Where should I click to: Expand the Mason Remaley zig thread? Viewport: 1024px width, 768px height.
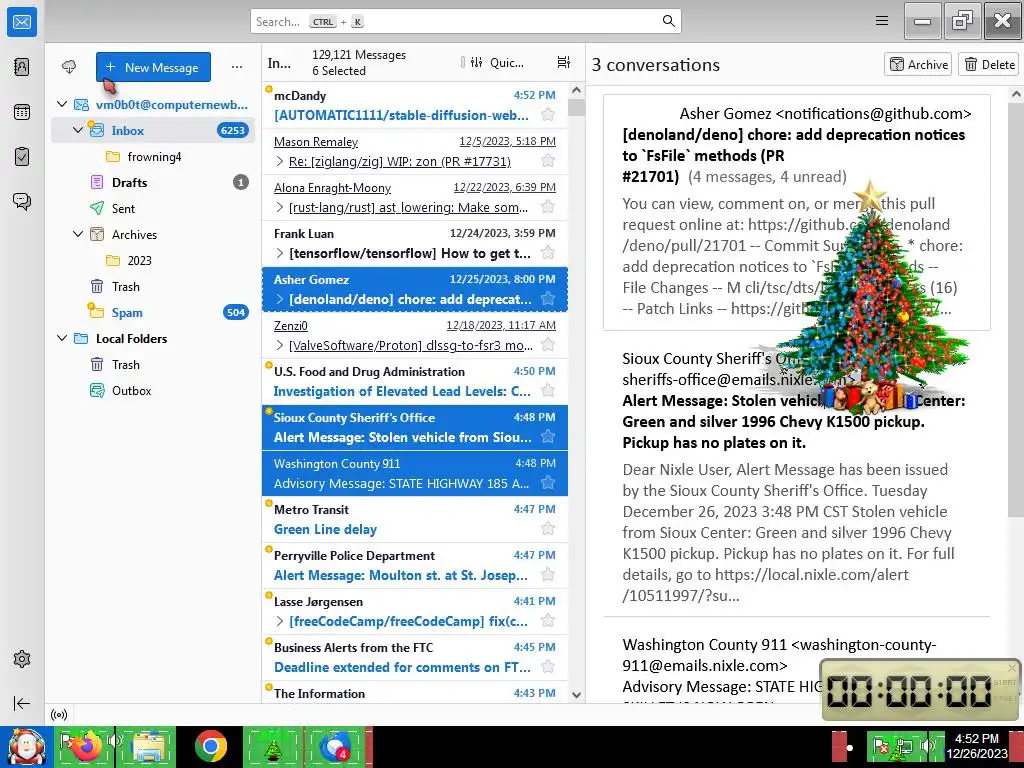pyautogui.click(x=280, y=161)
